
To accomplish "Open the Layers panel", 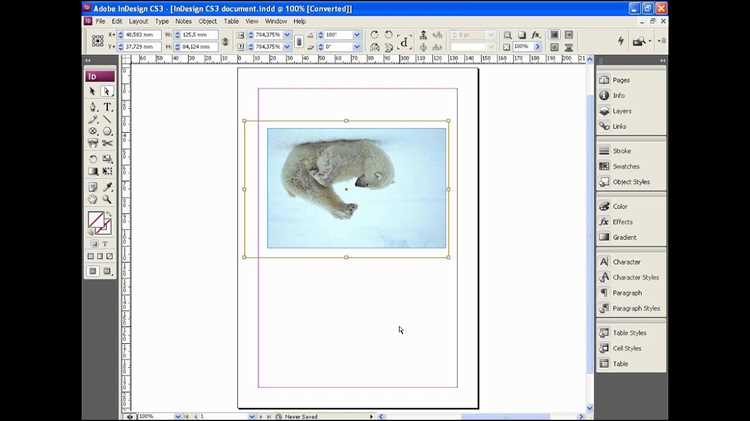I will (x=621, y=111).
